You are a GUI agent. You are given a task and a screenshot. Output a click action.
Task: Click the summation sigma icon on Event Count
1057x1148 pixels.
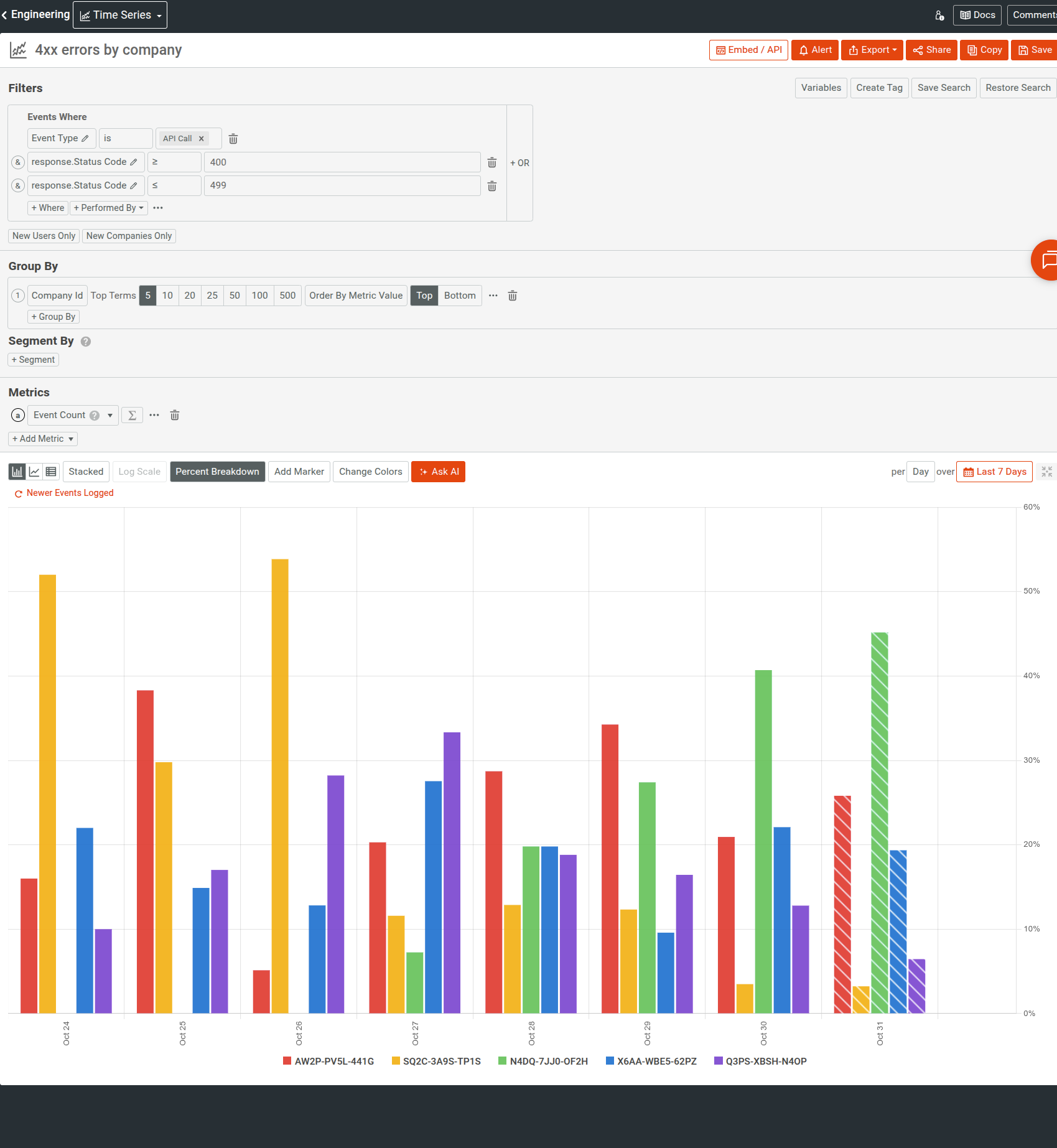pyautogui.click(x=132, y=415)
